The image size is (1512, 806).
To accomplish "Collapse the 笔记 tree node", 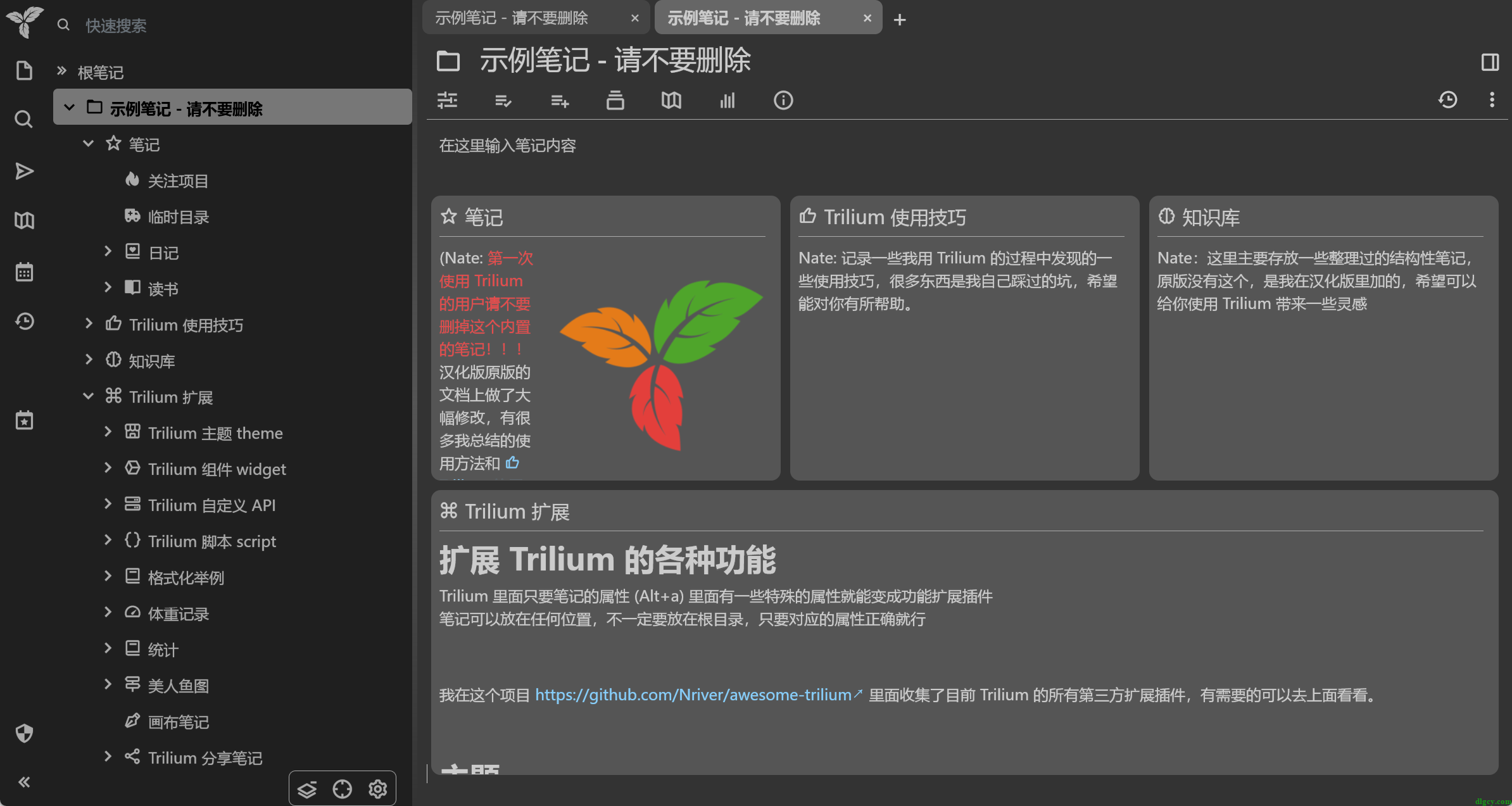I will (x=89, y=144).
